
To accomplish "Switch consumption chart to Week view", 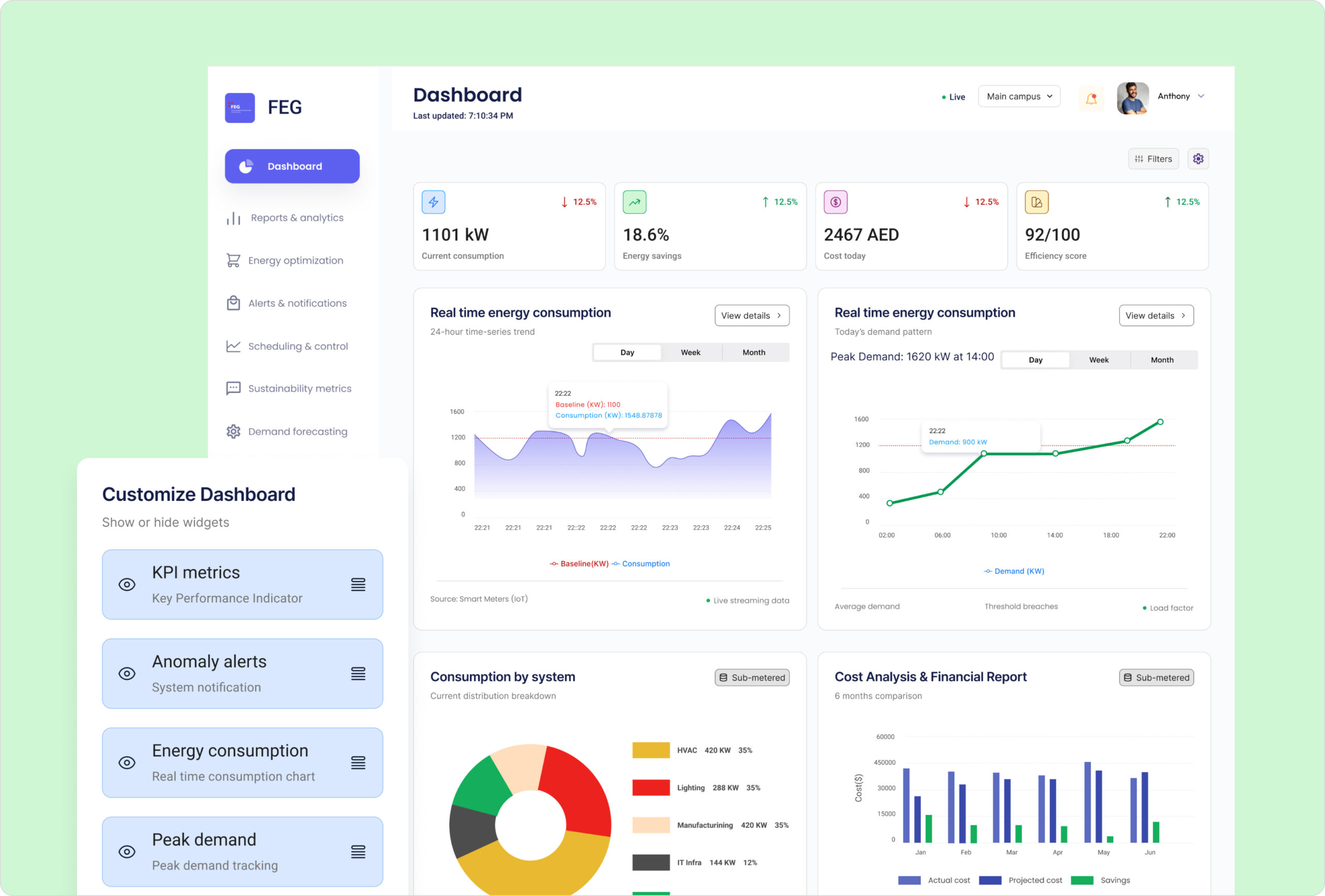I will [x=690, y=352].
